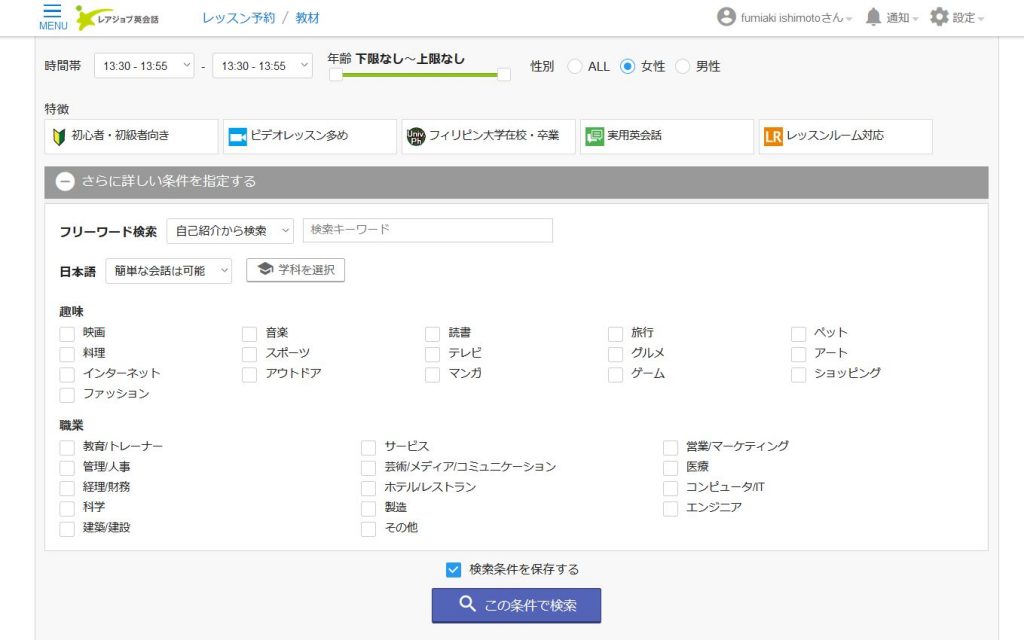Check the 映画 hobby checkbox
Image resolution: width=1024 pixels, height=640 pixels.
tap(67, 333)
